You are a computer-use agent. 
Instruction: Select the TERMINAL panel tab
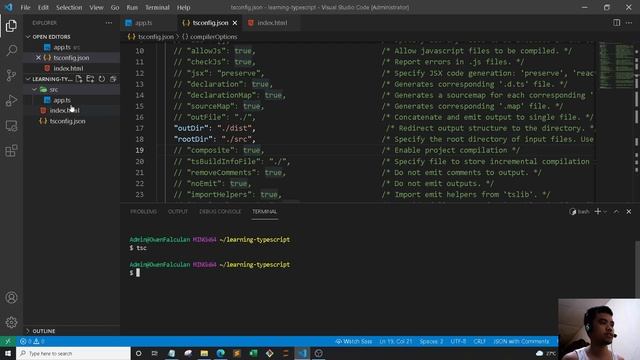click(x=264, y=211)
